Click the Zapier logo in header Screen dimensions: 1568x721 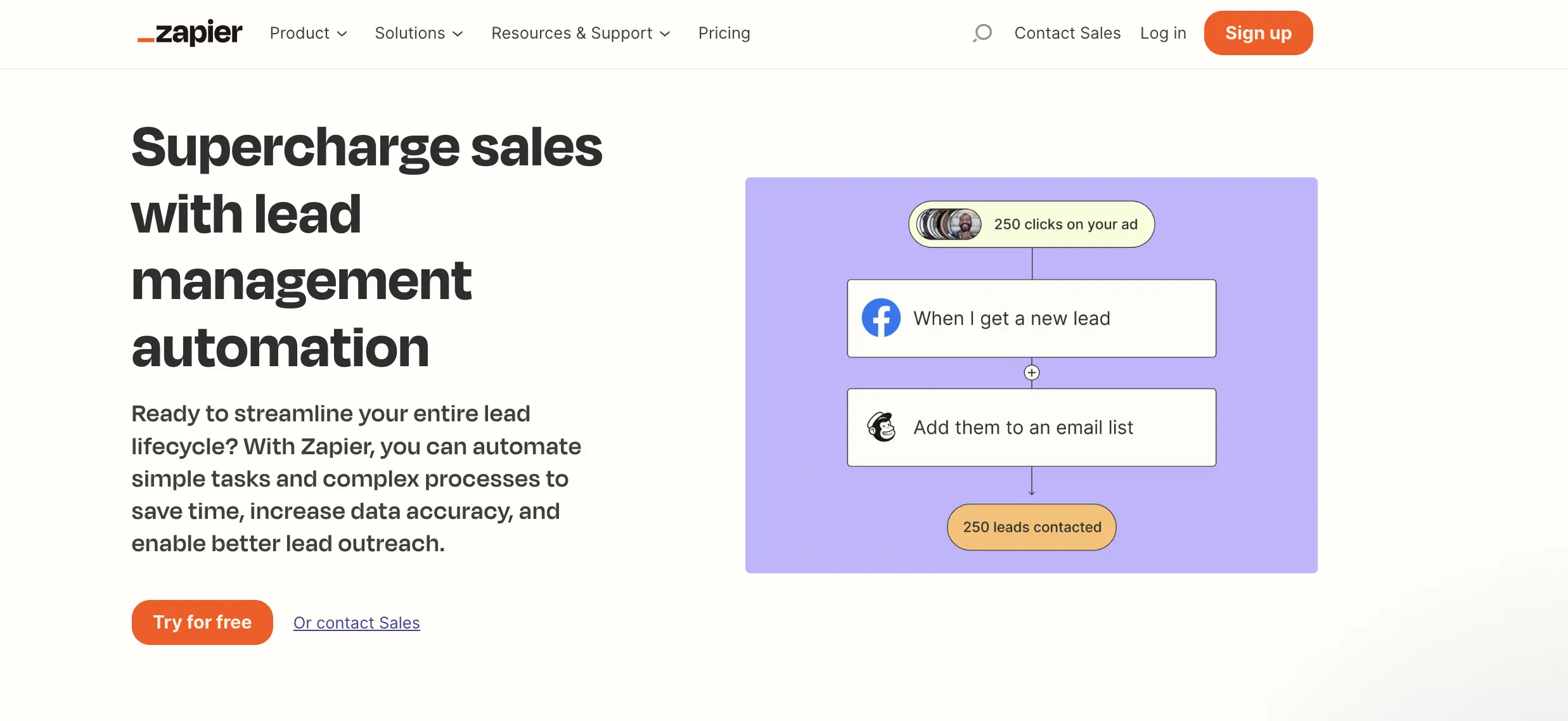pyautogui.click(x=190, y=33)
